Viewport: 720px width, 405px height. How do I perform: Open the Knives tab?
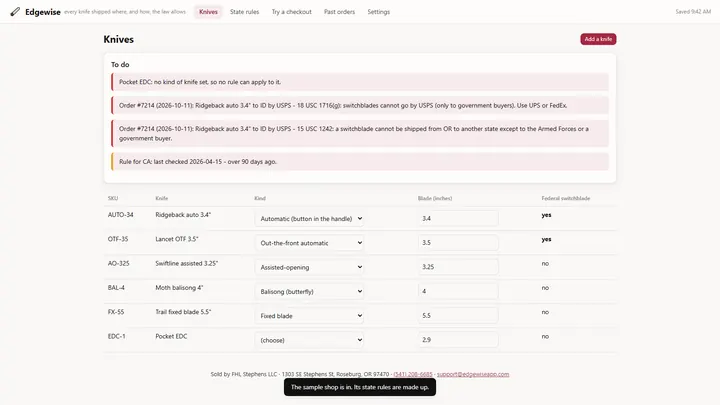pyautogui.click(x=208, y=12)
